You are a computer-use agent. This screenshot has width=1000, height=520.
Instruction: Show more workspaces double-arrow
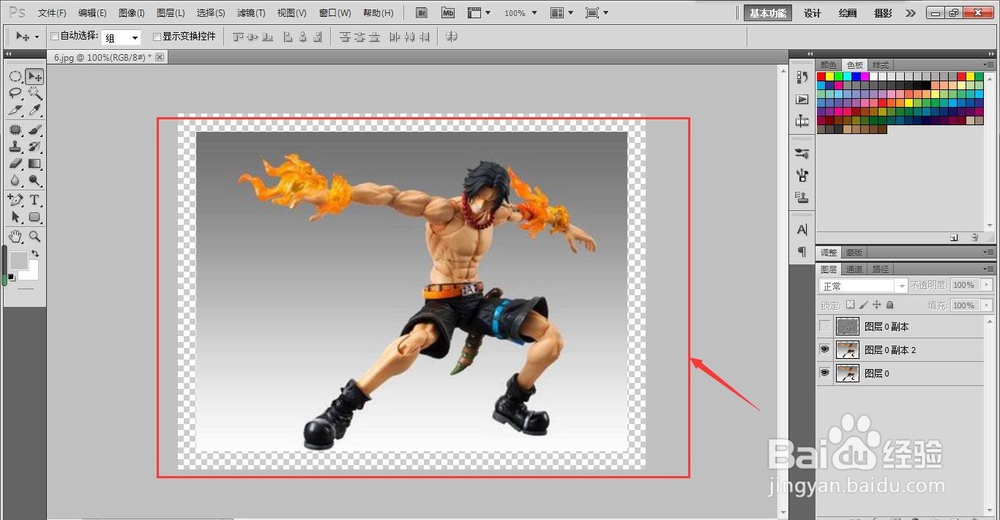[911, 13]
